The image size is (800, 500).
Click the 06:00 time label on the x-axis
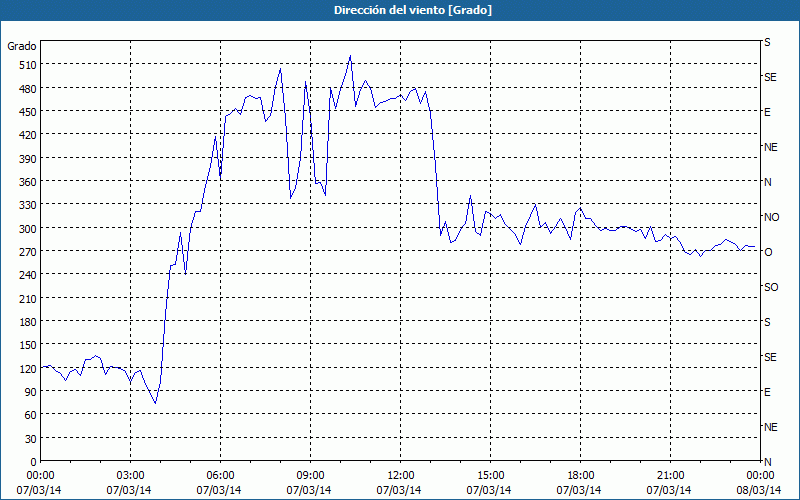(x=220, y=476)
